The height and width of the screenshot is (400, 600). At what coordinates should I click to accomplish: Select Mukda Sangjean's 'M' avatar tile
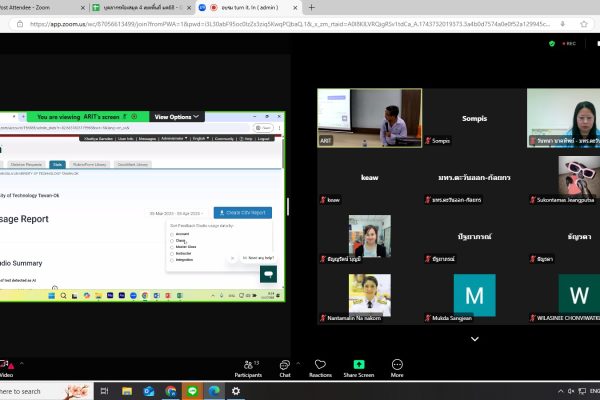coord(474,295)
